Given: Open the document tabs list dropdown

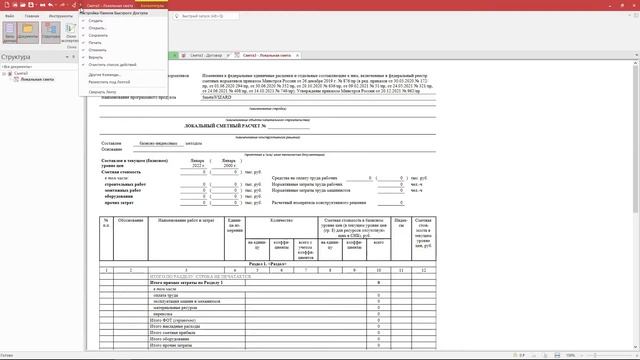Looking at the screenshot, I should pyautogui.click(x=636, y=55).
